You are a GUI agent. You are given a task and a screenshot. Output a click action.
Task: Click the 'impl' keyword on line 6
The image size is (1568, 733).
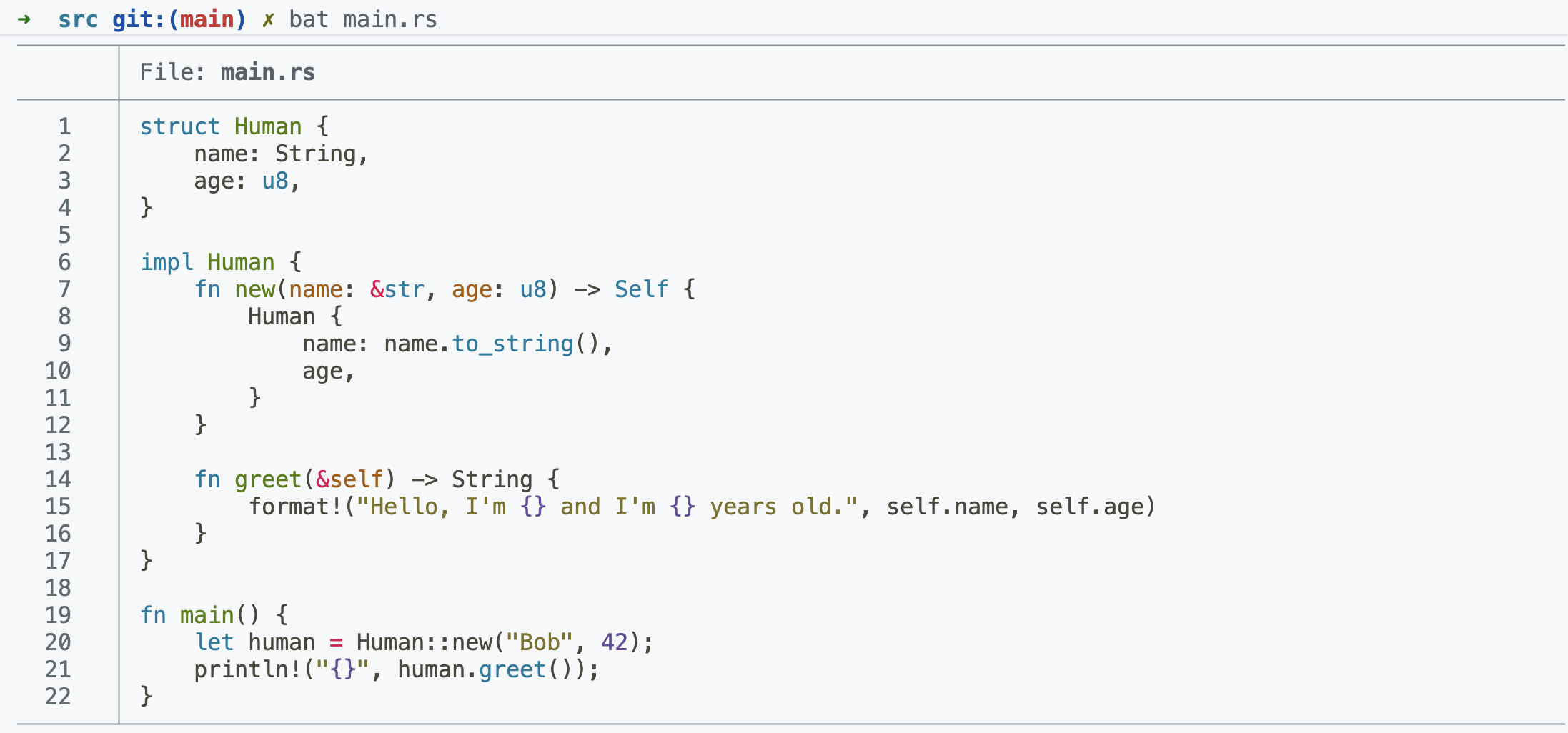click(x=167, y=262)
